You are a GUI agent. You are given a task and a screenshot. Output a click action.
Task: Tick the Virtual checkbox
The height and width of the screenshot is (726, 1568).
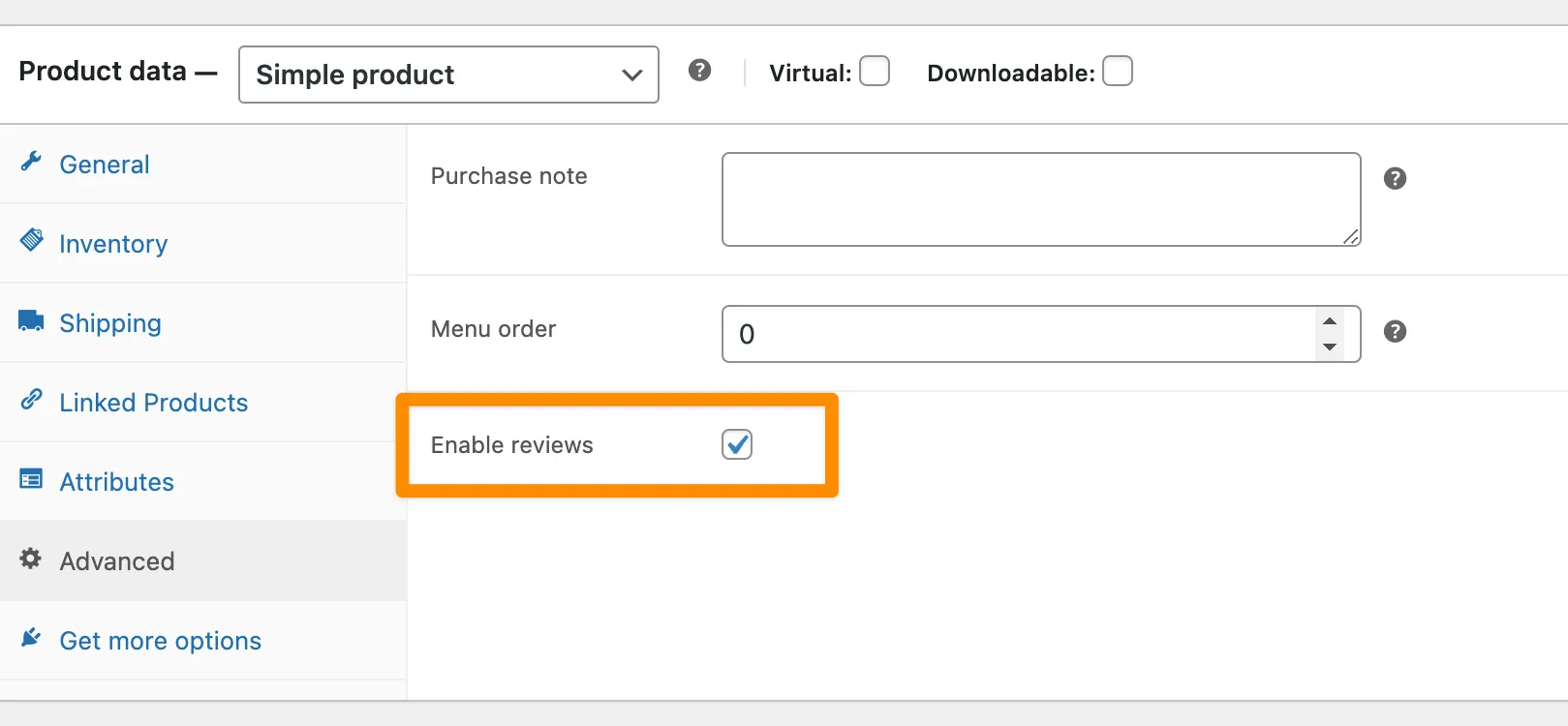pyautogui.click(x=875, y=72)
